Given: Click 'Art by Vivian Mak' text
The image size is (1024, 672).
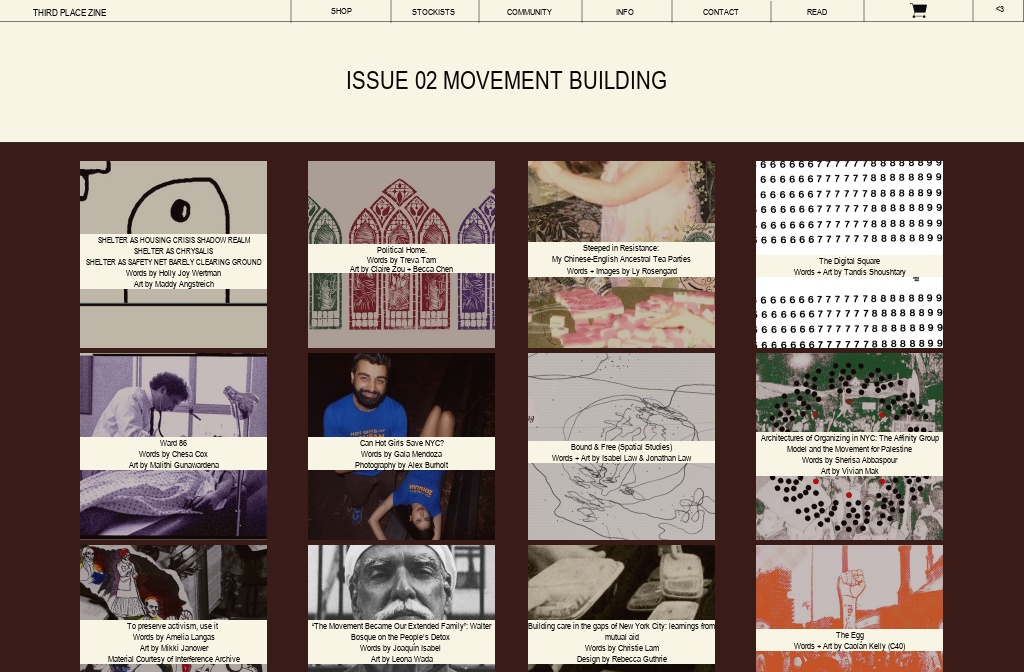Looking at the screenshot, I should pyautogui.click(x=849, y=471).
